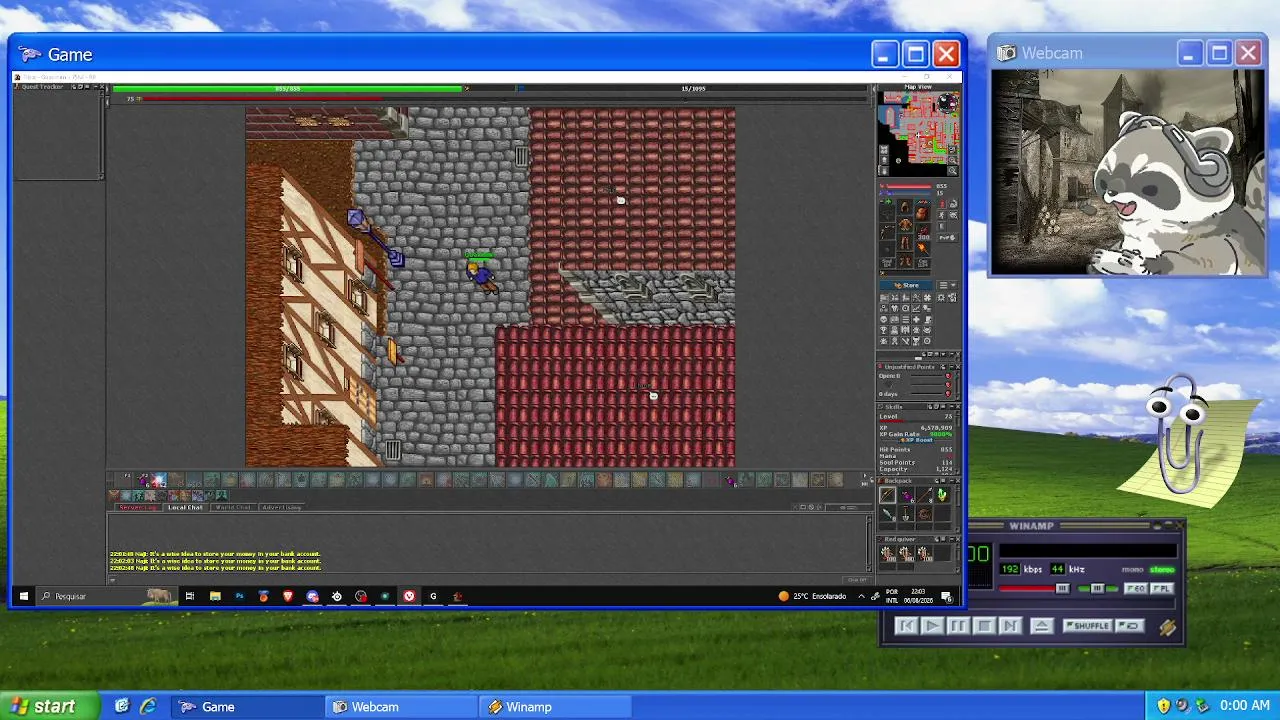Screen dimensions: 1280x720
Task: Open the G app in inner taskbar
Action: pyautogui.click(x=433, y=596)
